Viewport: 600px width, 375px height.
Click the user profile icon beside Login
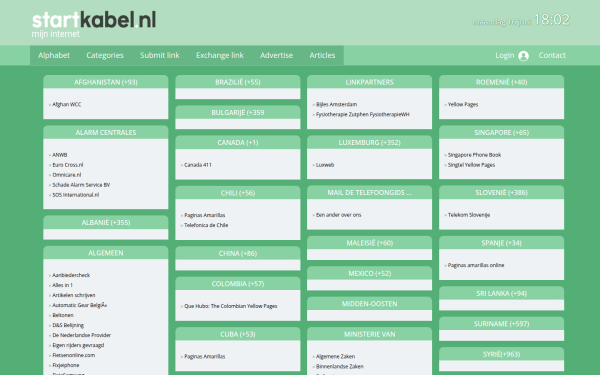pyautogui.click(x=523, y=56)
